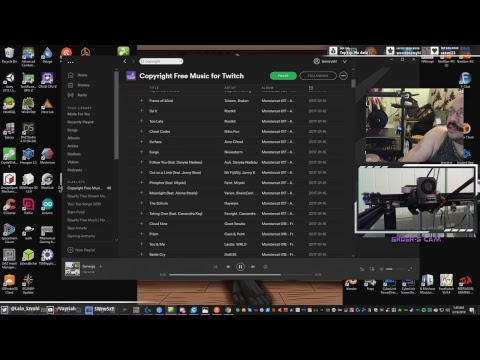Open the CCleaner desktop icon
Viewport: 480px width, 360px height.
9,207
